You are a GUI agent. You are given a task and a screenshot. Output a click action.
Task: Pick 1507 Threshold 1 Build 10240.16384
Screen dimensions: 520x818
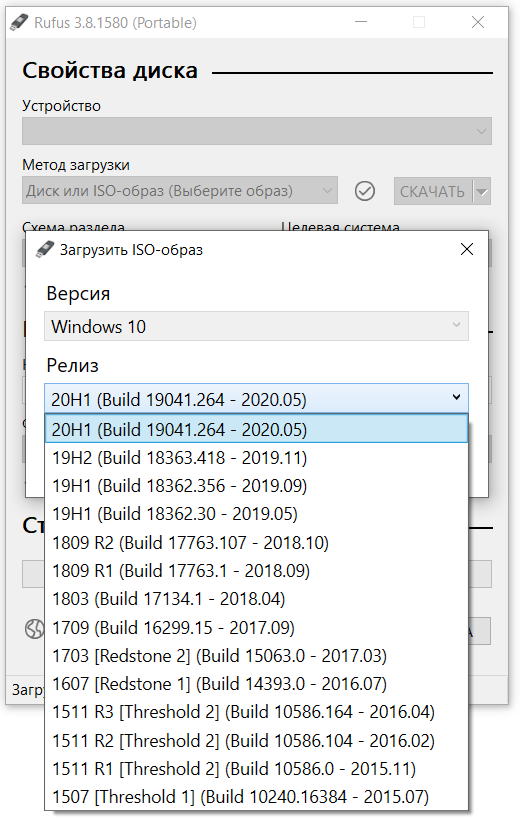(x=256, y=797)
